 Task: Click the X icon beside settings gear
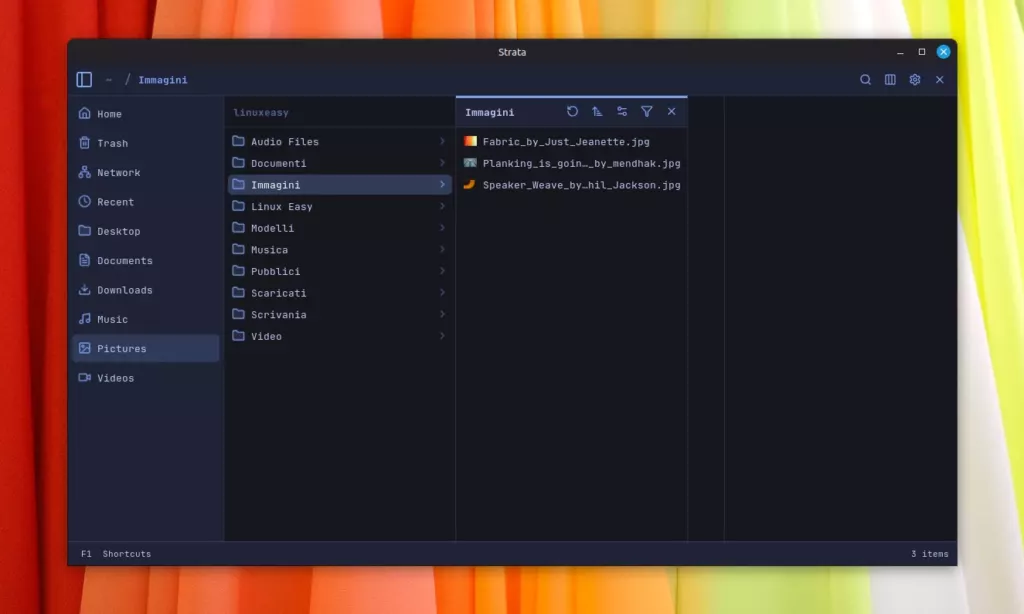point(940,80)
